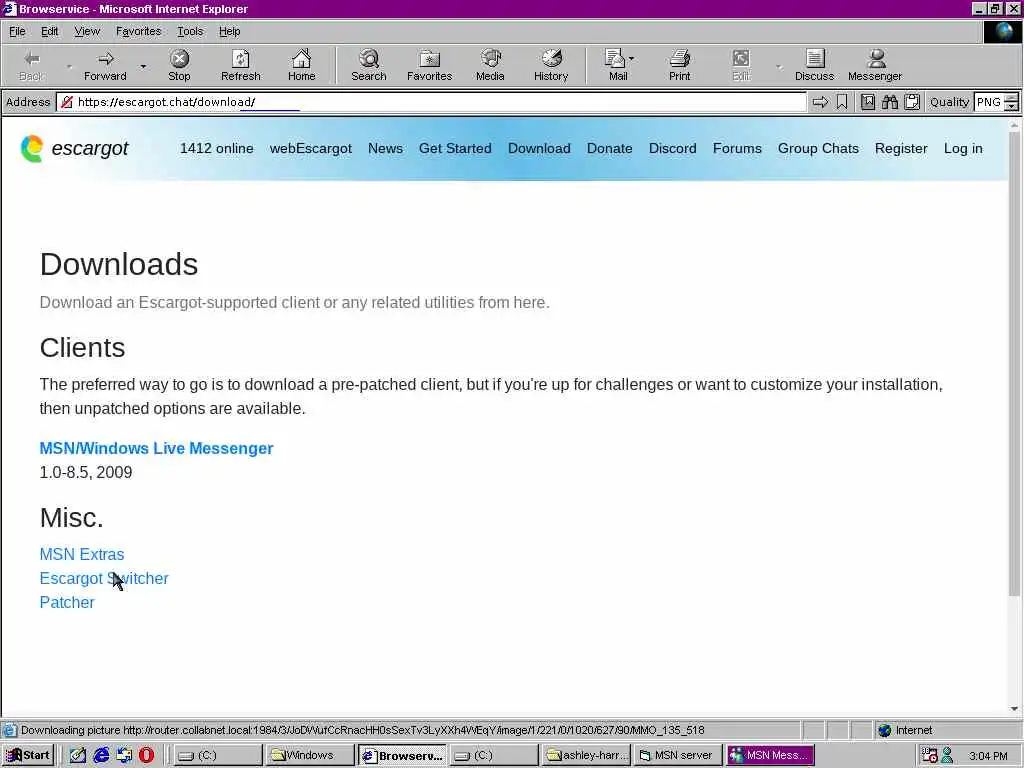Viewport: 1024px width, 768px height.
Task: Click the page vertical scrollbar thumb
Action: tap(1014, 362)
